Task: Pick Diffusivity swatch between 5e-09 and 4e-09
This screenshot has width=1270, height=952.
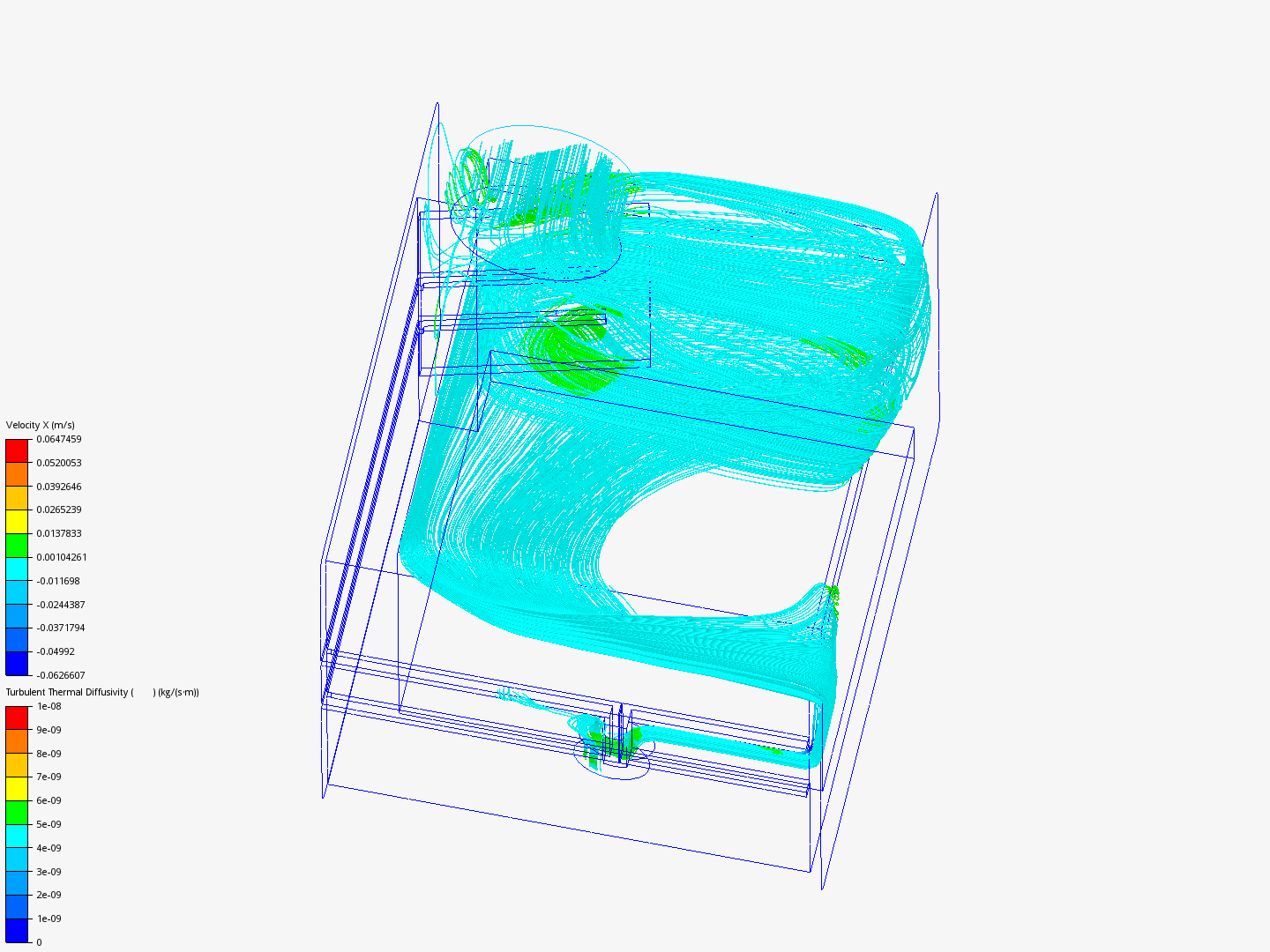Action: [x=17, y=836]
